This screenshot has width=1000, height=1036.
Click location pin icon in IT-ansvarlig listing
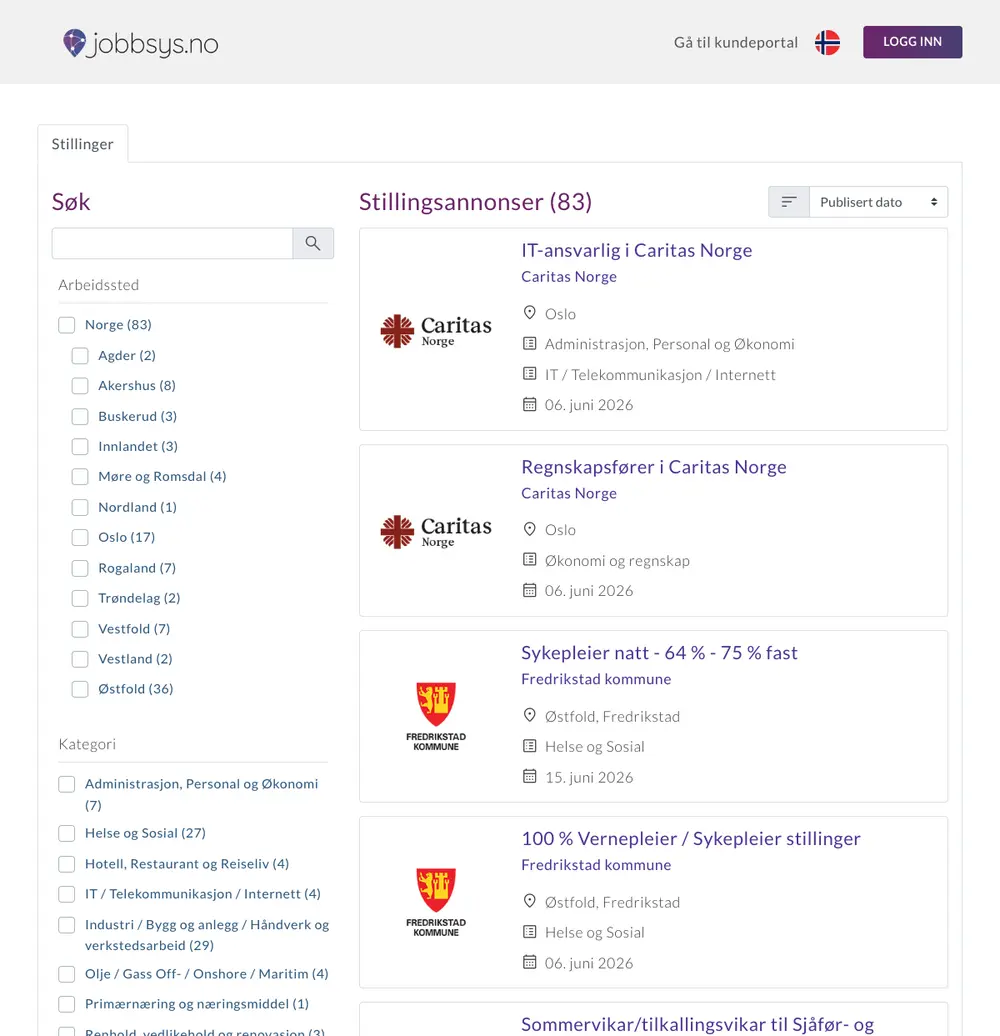[530, 313]
